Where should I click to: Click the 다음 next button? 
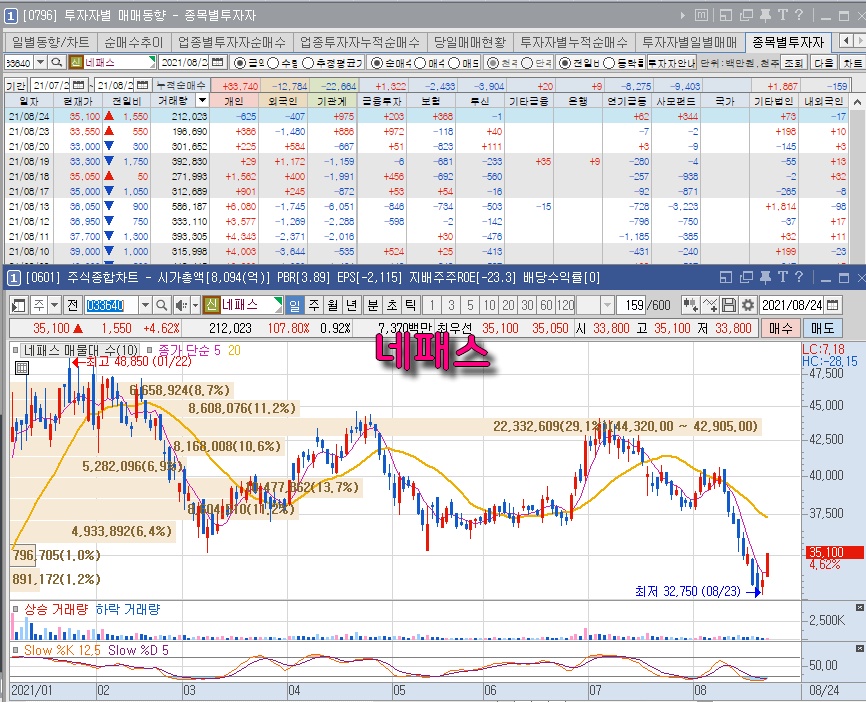click(823, 63)
